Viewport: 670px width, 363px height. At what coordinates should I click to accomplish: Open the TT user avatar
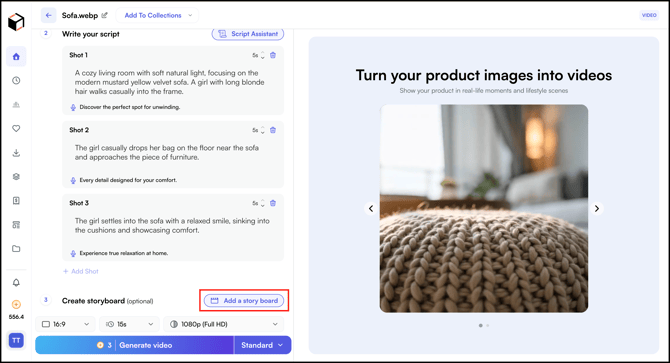[x=16, y=340]
